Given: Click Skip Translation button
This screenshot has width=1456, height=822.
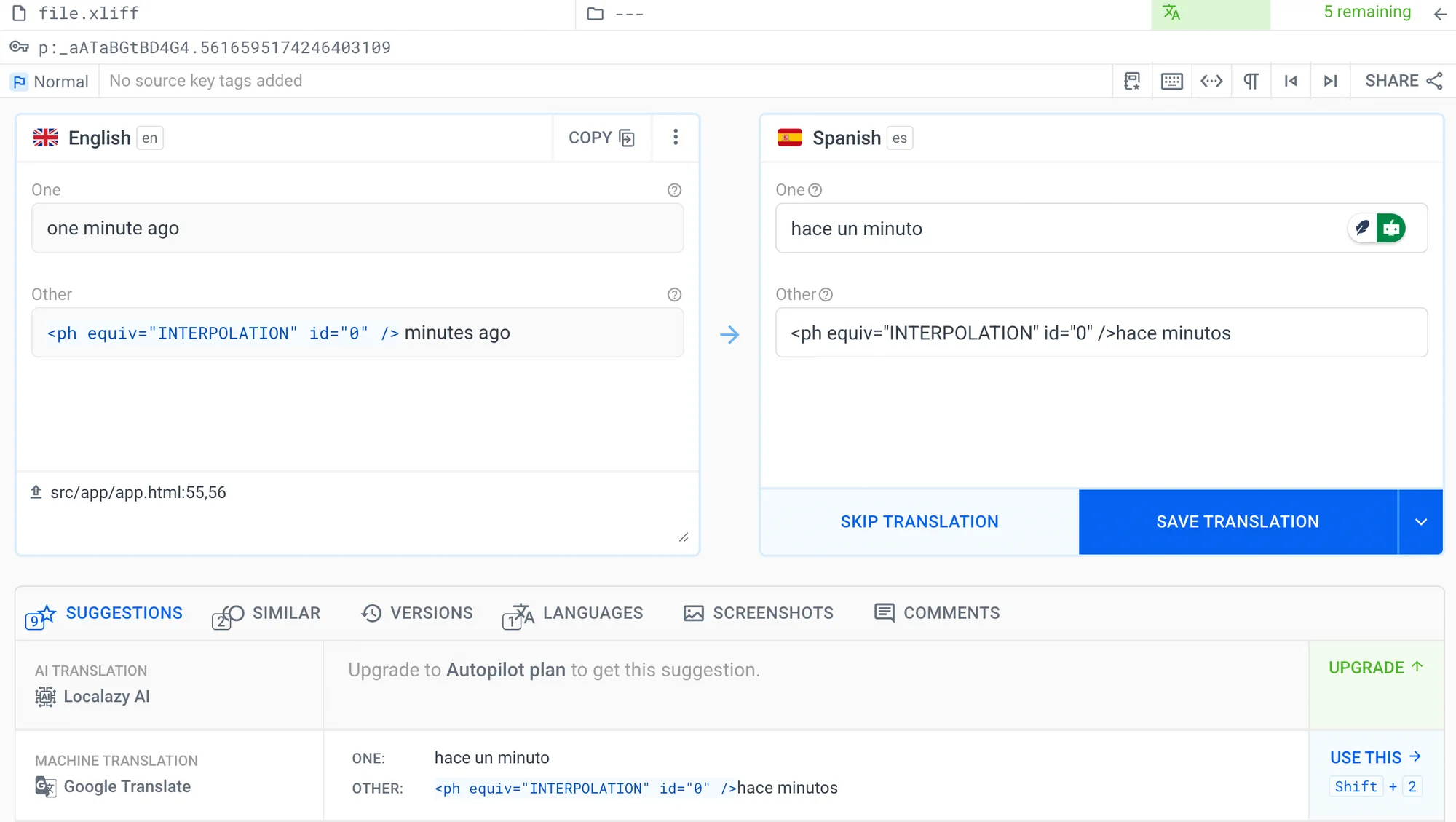Looking at the screenshot, I should (919, 522).
